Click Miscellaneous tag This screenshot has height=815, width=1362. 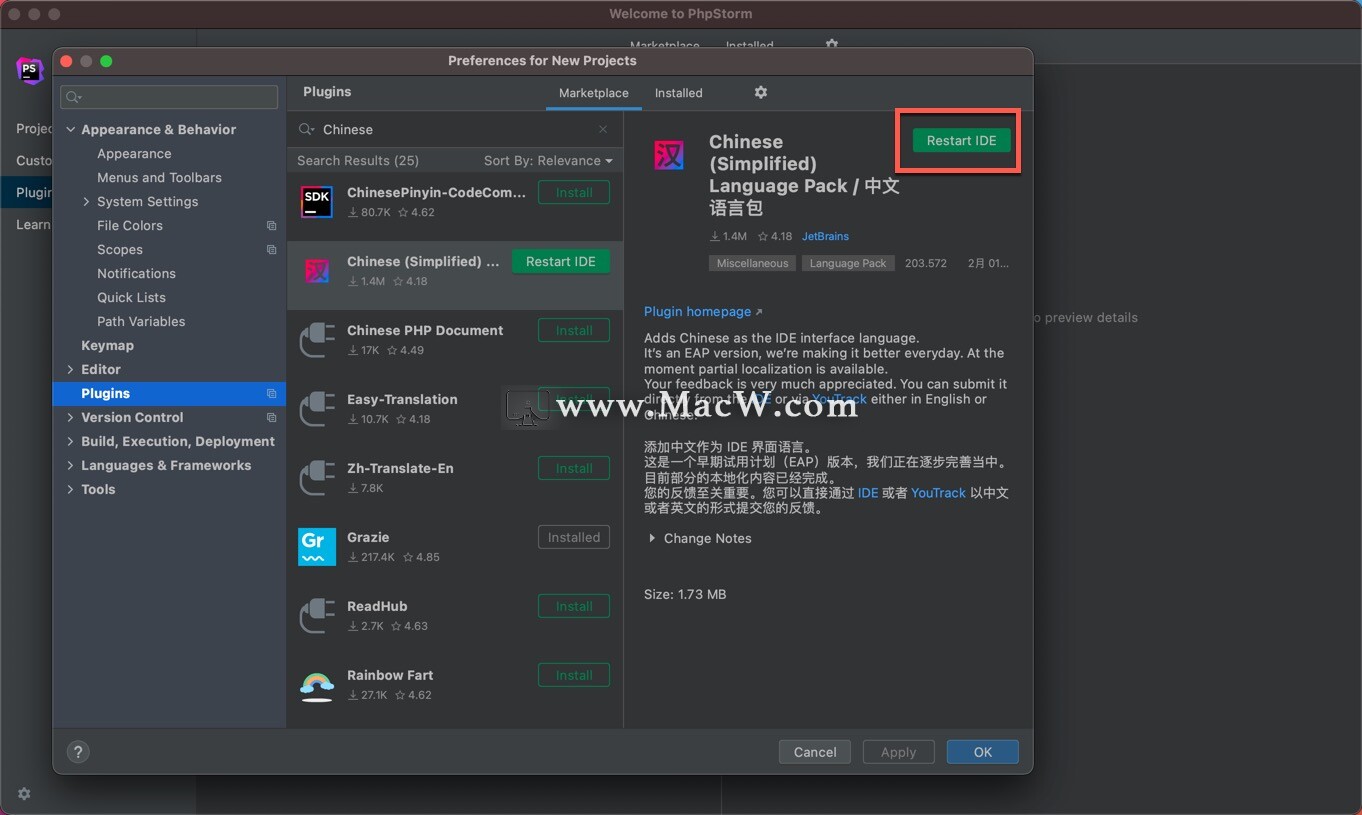coord(752,264)
